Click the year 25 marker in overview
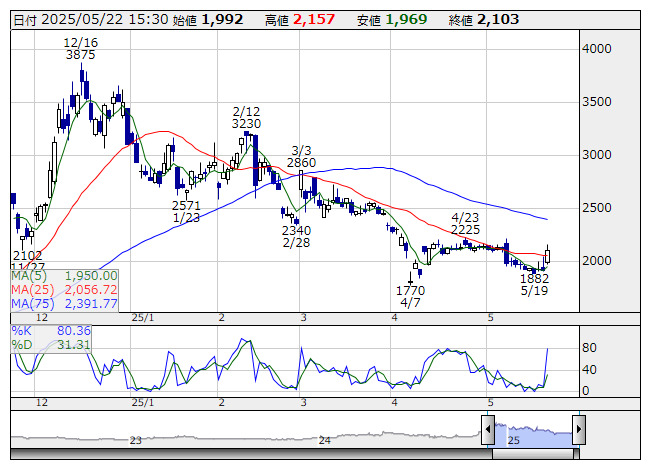Image resolution: width=653 pixels, height=470 pixels. click(x=513, y=440)
